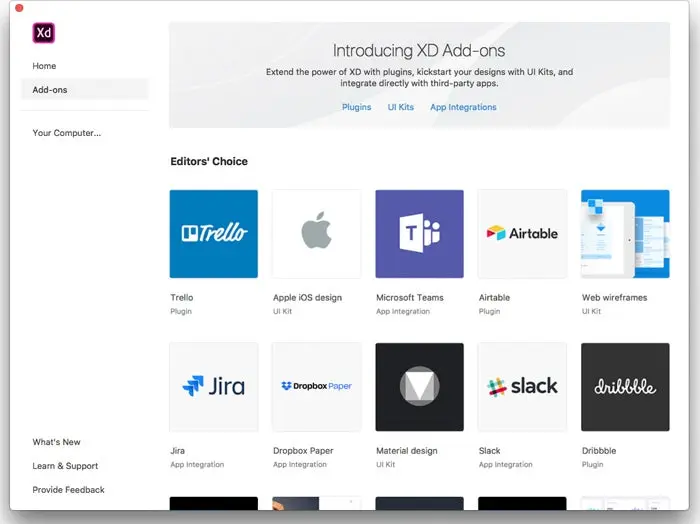Open Learn & Support
700x524 pixels.
(x=65, y=466)
